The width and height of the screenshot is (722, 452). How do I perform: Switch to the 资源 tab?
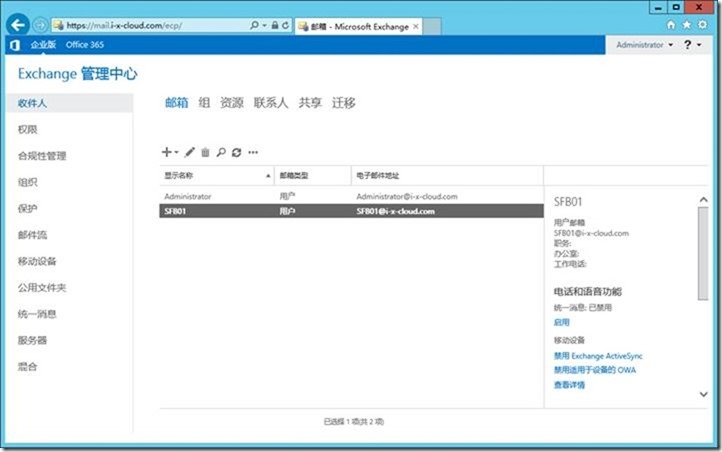point(232,103)
